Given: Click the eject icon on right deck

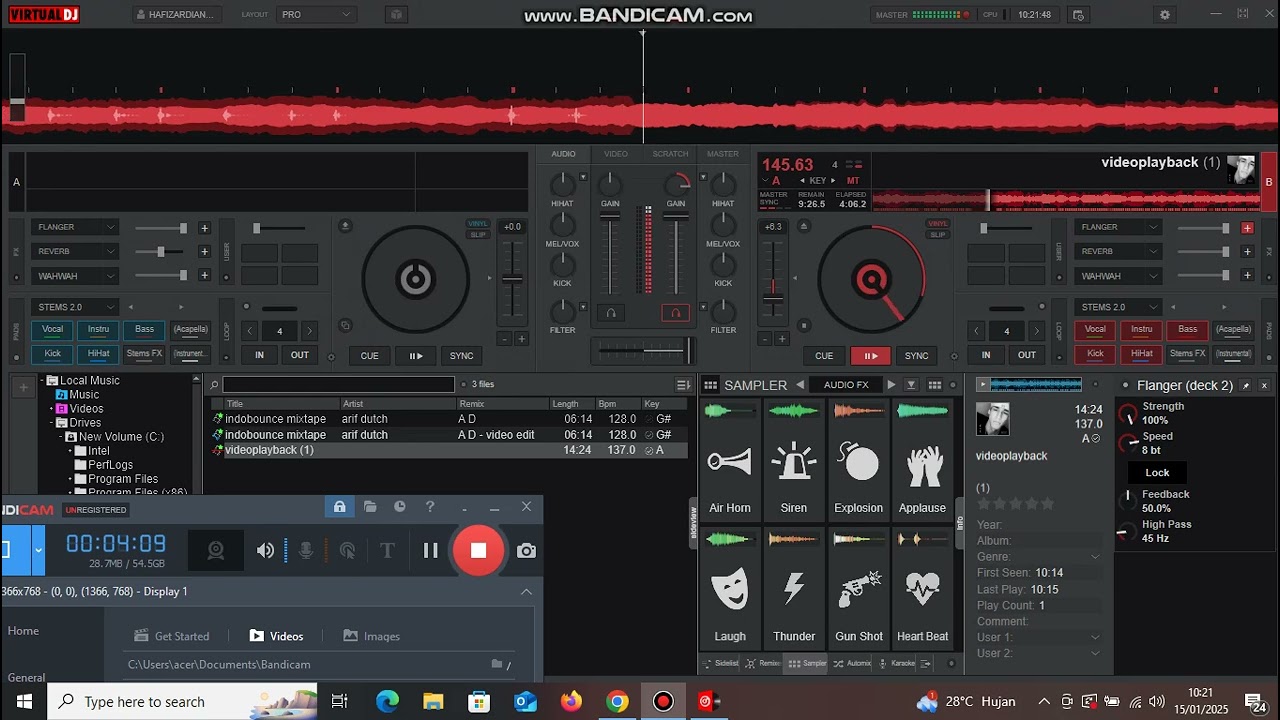Looking at the screenshot, I should (802, 226).
